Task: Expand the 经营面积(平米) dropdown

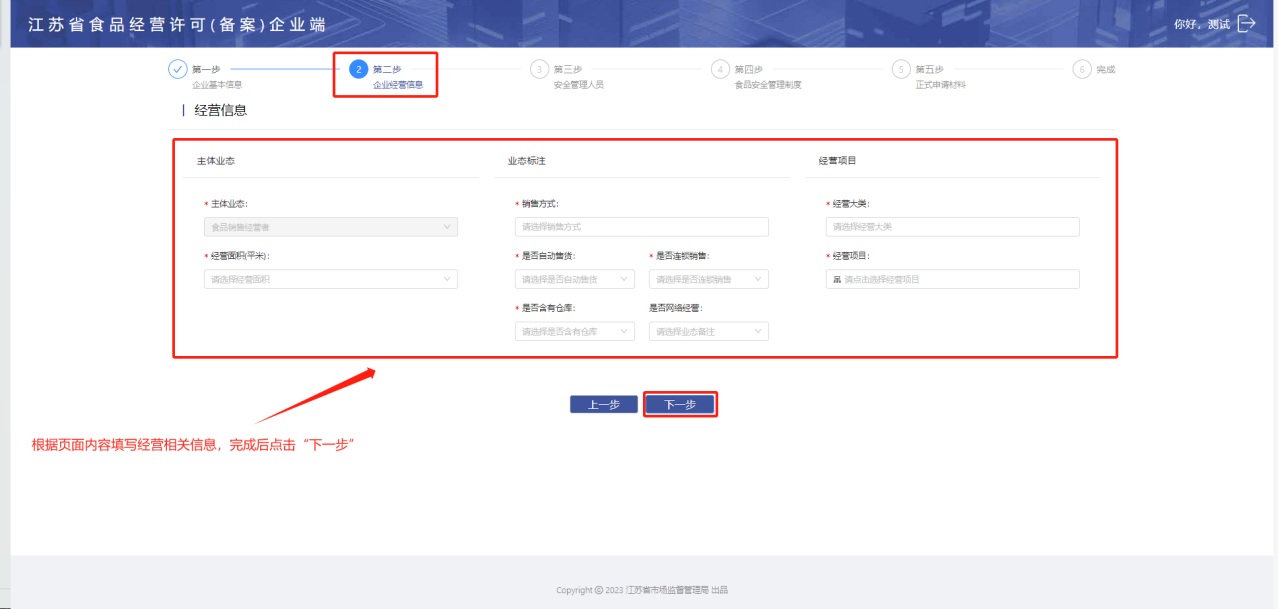Action: pos(330,280)
